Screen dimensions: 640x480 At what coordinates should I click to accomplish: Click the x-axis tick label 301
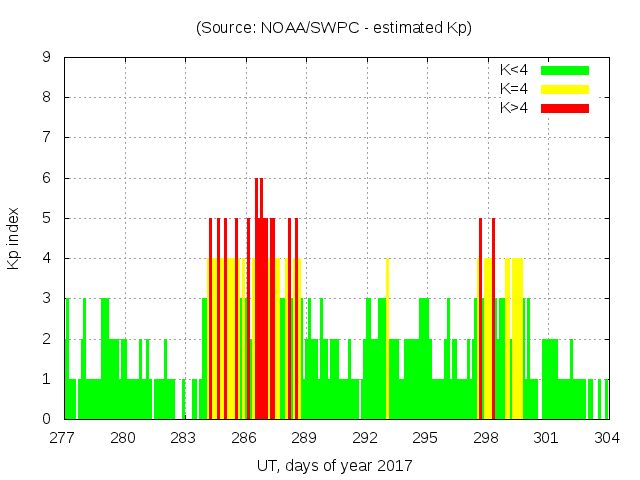(x=546, y=437)
